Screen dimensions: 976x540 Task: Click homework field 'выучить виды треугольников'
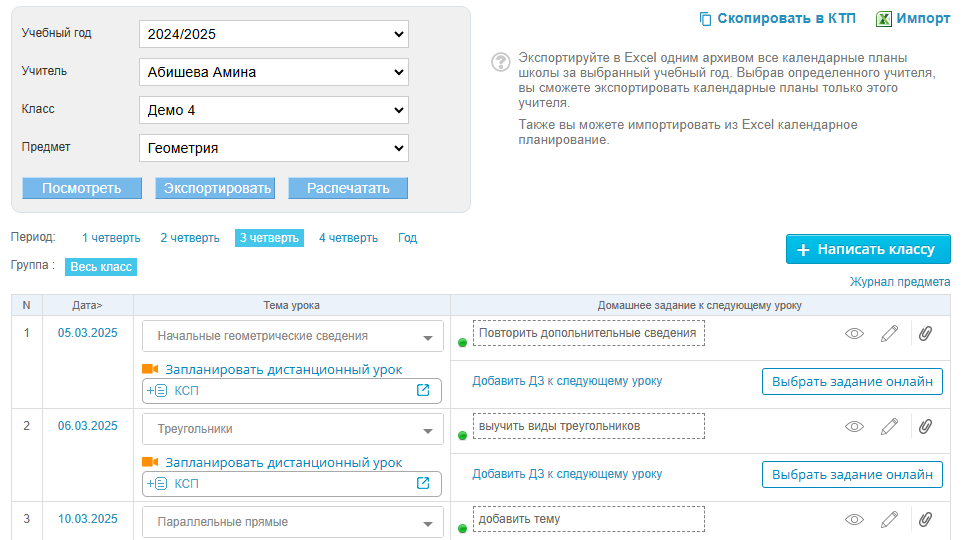coord(588,427)
